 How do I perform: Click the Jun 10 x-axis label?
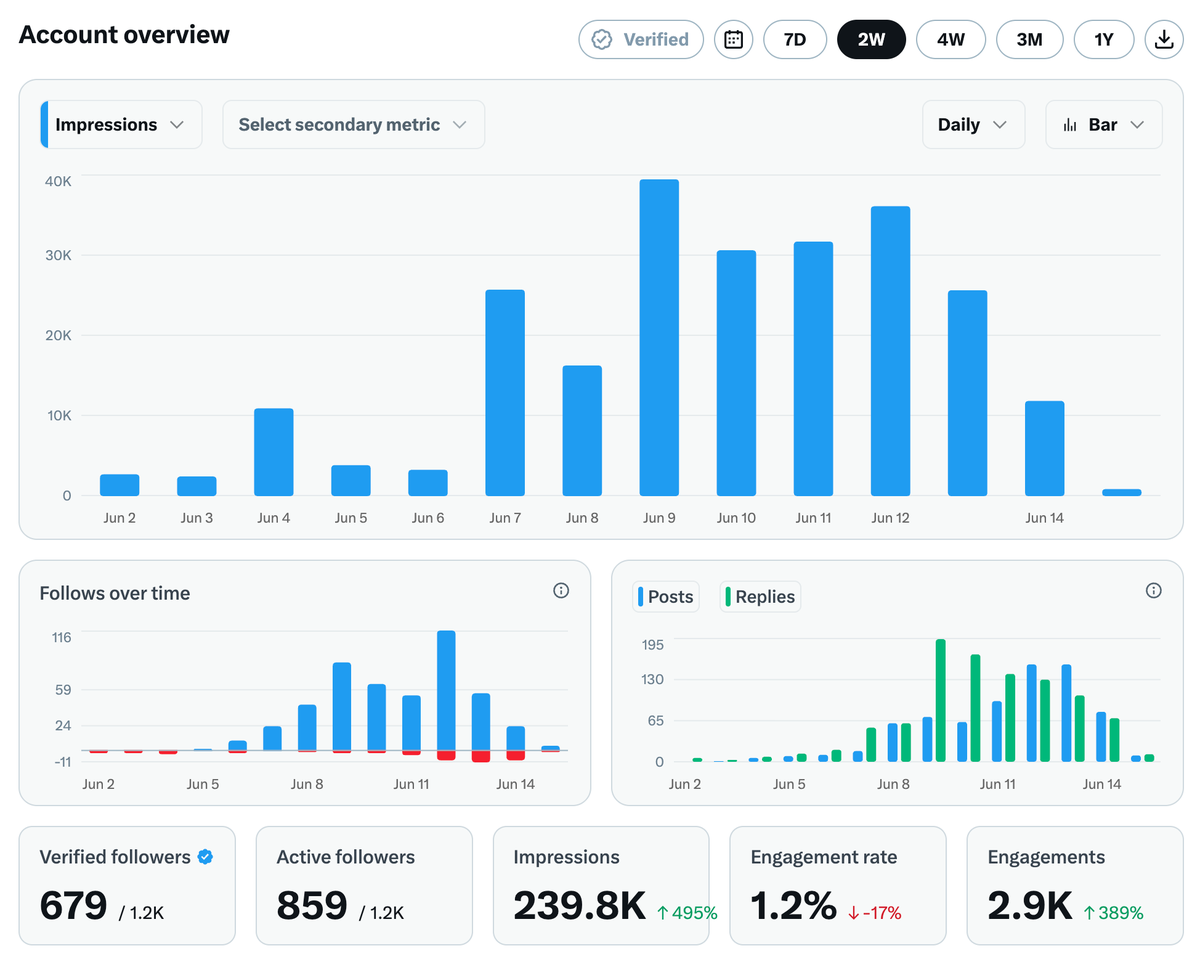click(736, 518)
